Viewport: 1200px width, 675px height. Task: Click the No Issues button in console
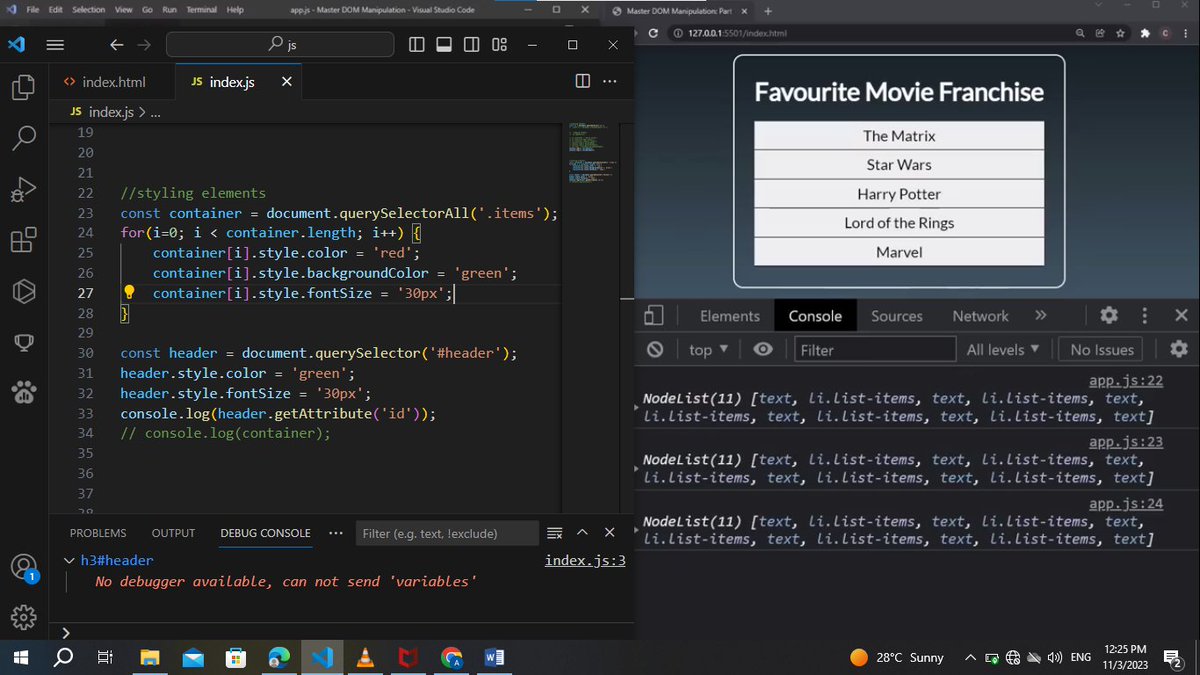[x=1102, y=349]
